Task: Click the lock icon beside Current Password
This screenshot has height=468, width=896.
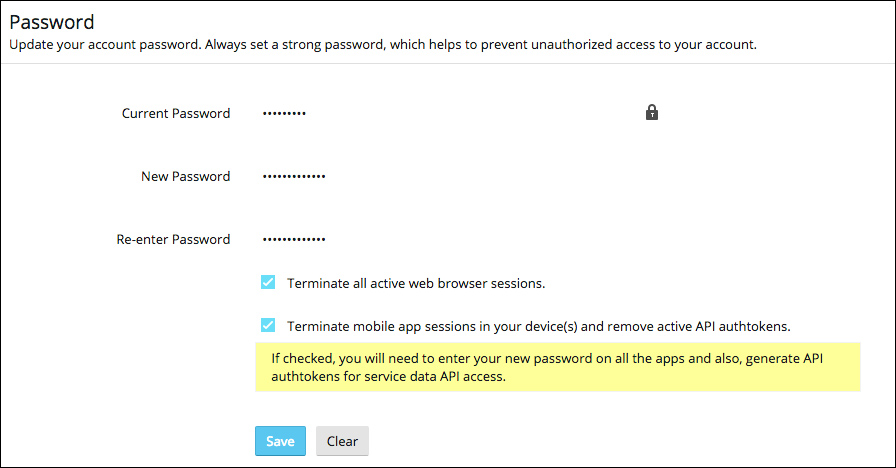Action: pos(651,113)
